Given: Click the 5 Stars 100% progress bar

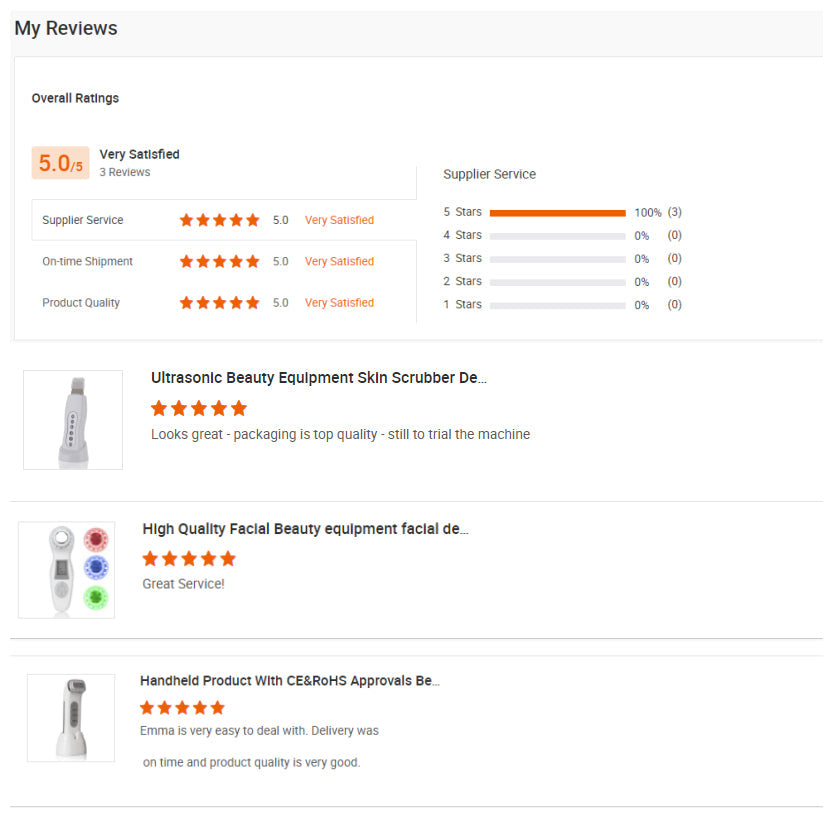Looking at the screenshot, I should pyautogui.click(x=557, y=212).
